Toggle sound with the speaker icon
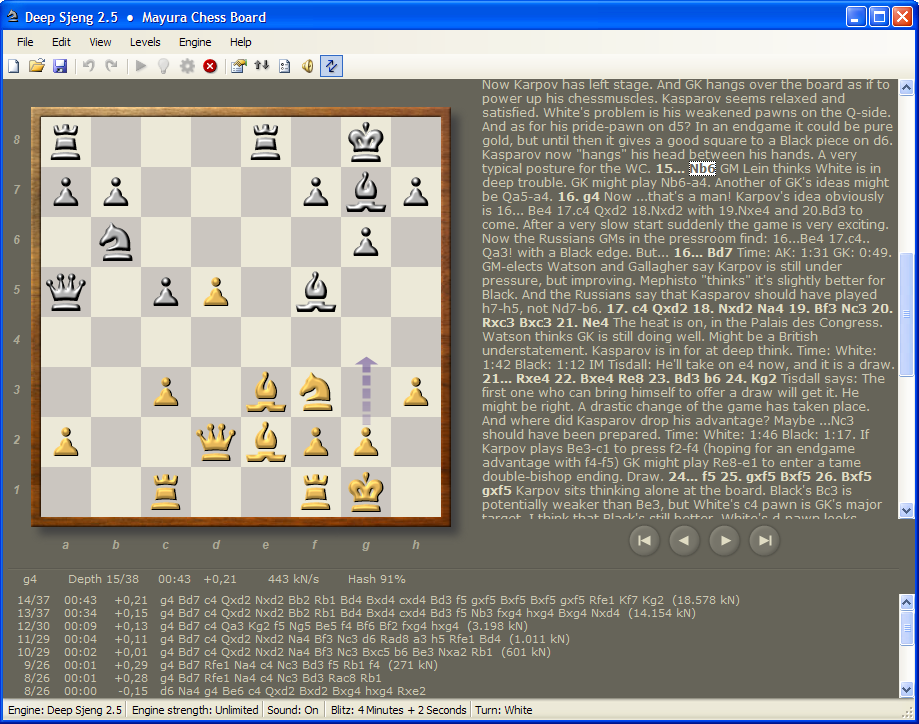Screen dimensions: 919x724 [308, 66]
